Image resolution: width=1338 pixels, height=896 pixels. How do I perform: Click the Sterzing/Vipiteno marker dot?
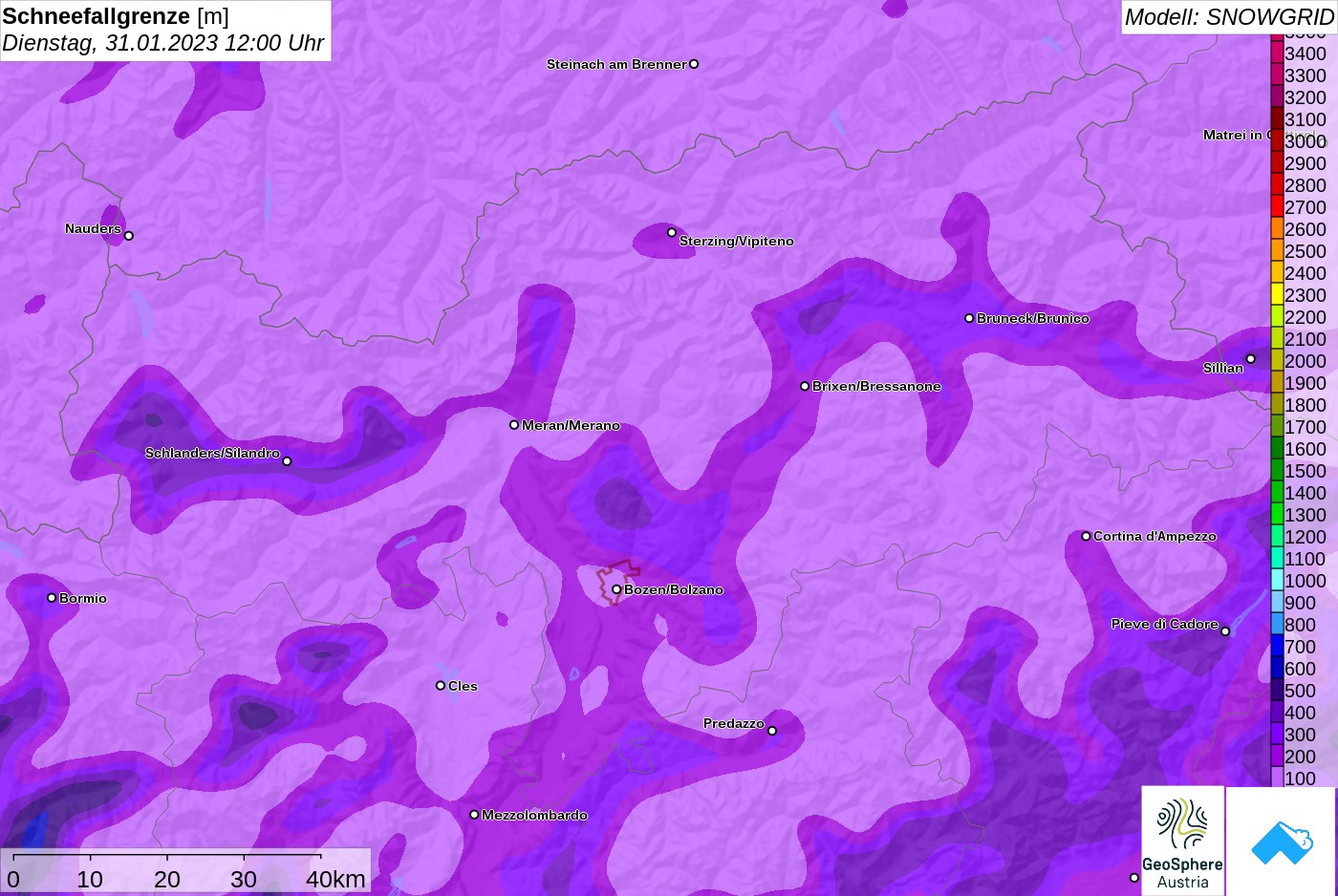(672, 232)
